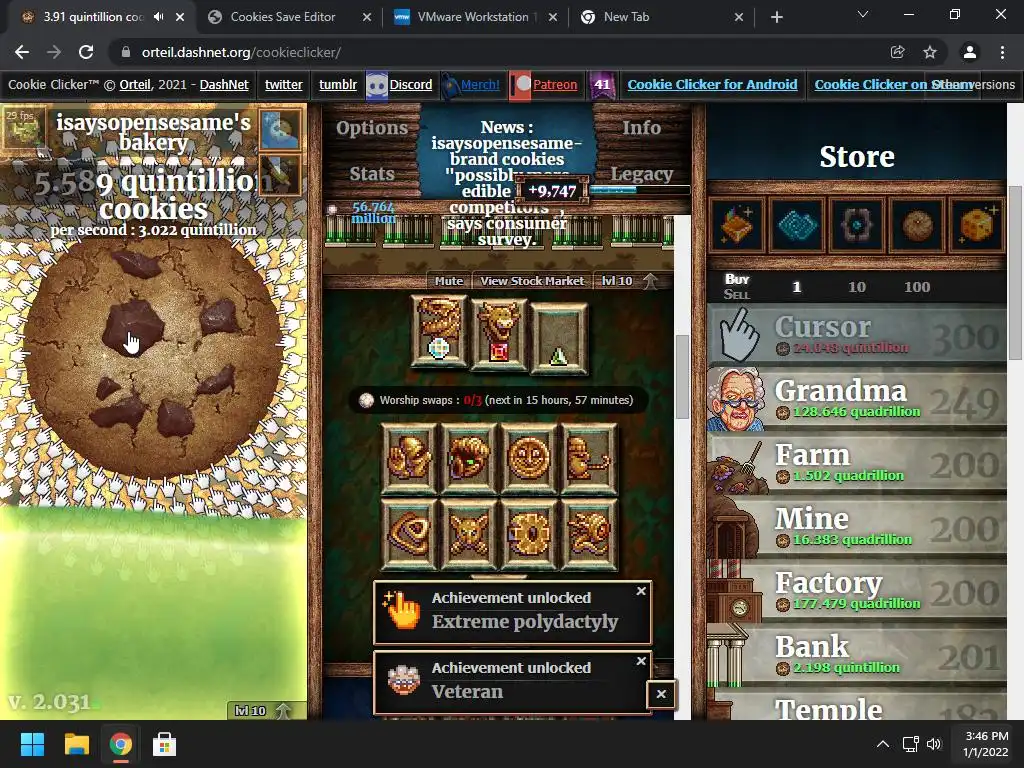Select first pantheon spirit slot with serpent
Screen dimensions: 1024x768
[439, 333]
